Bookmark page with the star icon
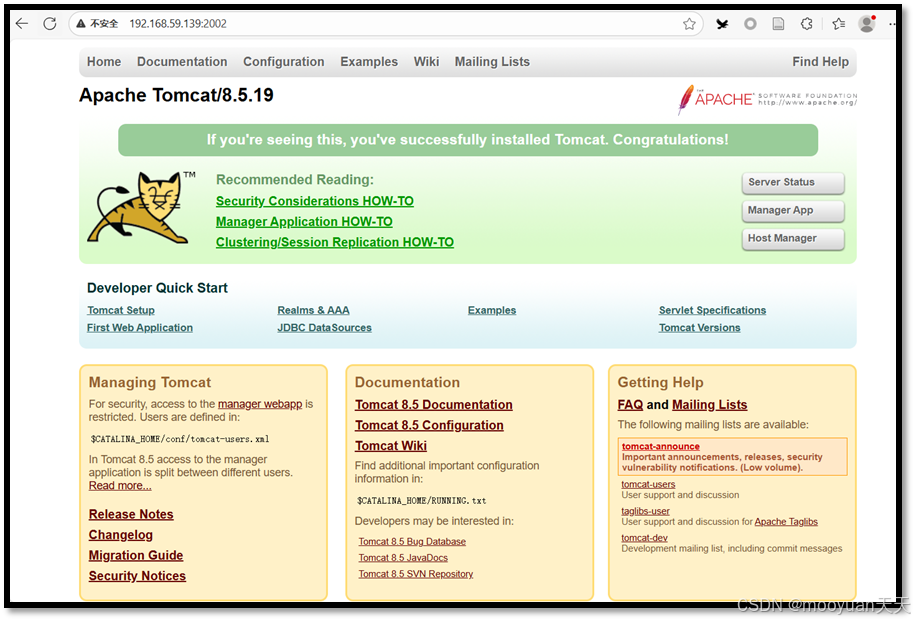The image size is (915, 621). coord(689,24)
